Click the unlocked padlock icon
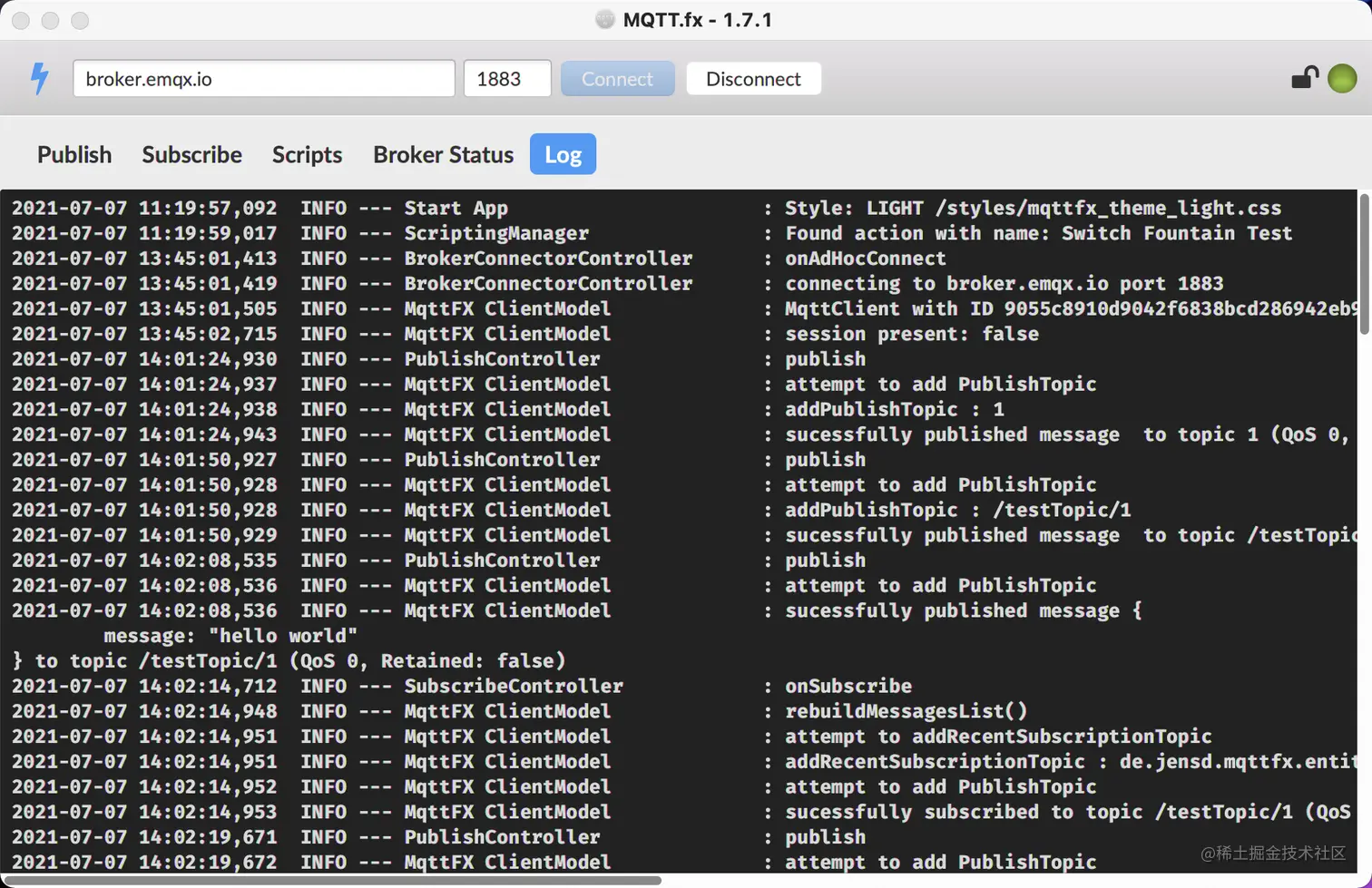The width and height of the screenshot is (1372, 888). (x=1305, y=78)
